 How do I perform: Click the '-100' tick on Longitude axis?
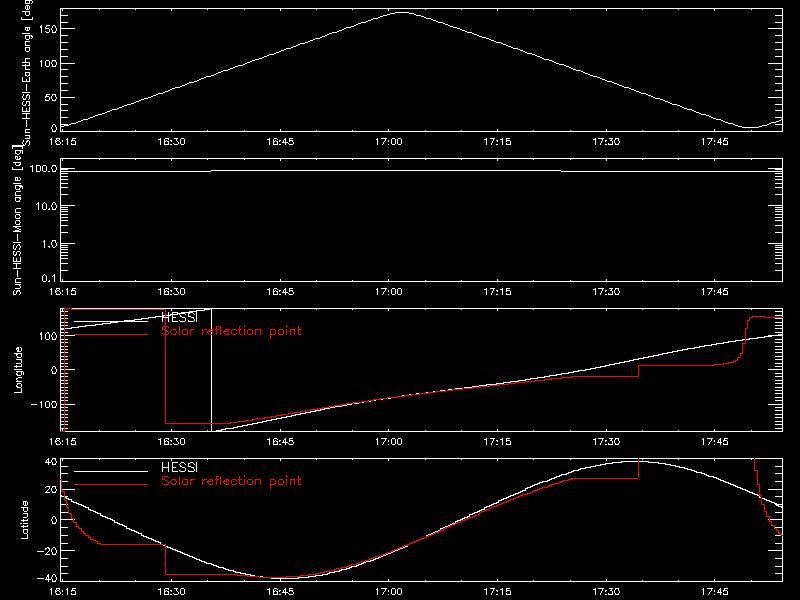[x=44, y=405]
